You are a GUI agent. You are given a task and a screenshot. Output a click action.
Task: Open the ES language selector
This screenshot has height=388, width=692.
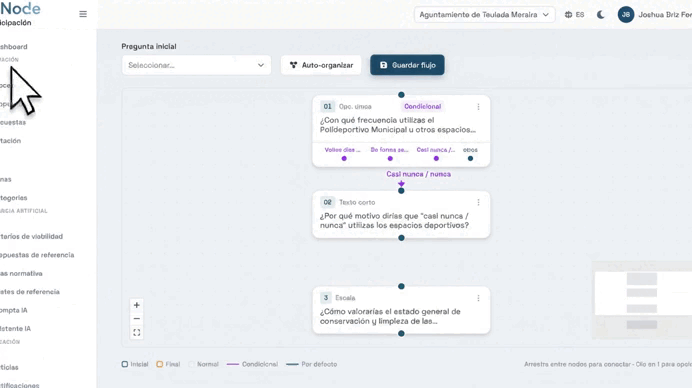pos(574,15)
